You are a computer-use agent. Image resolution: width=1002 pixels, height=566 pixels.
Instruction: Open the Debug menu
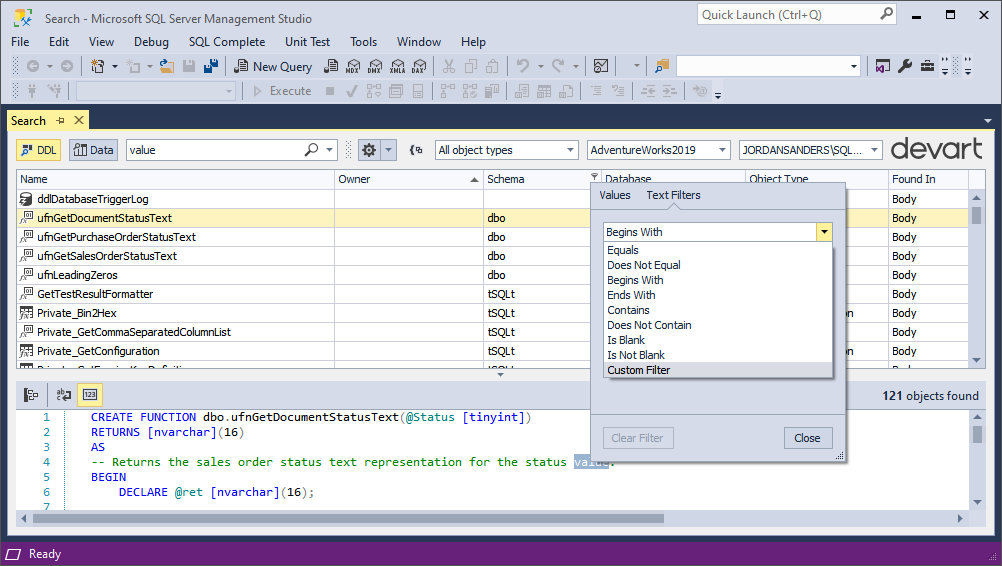151,42
